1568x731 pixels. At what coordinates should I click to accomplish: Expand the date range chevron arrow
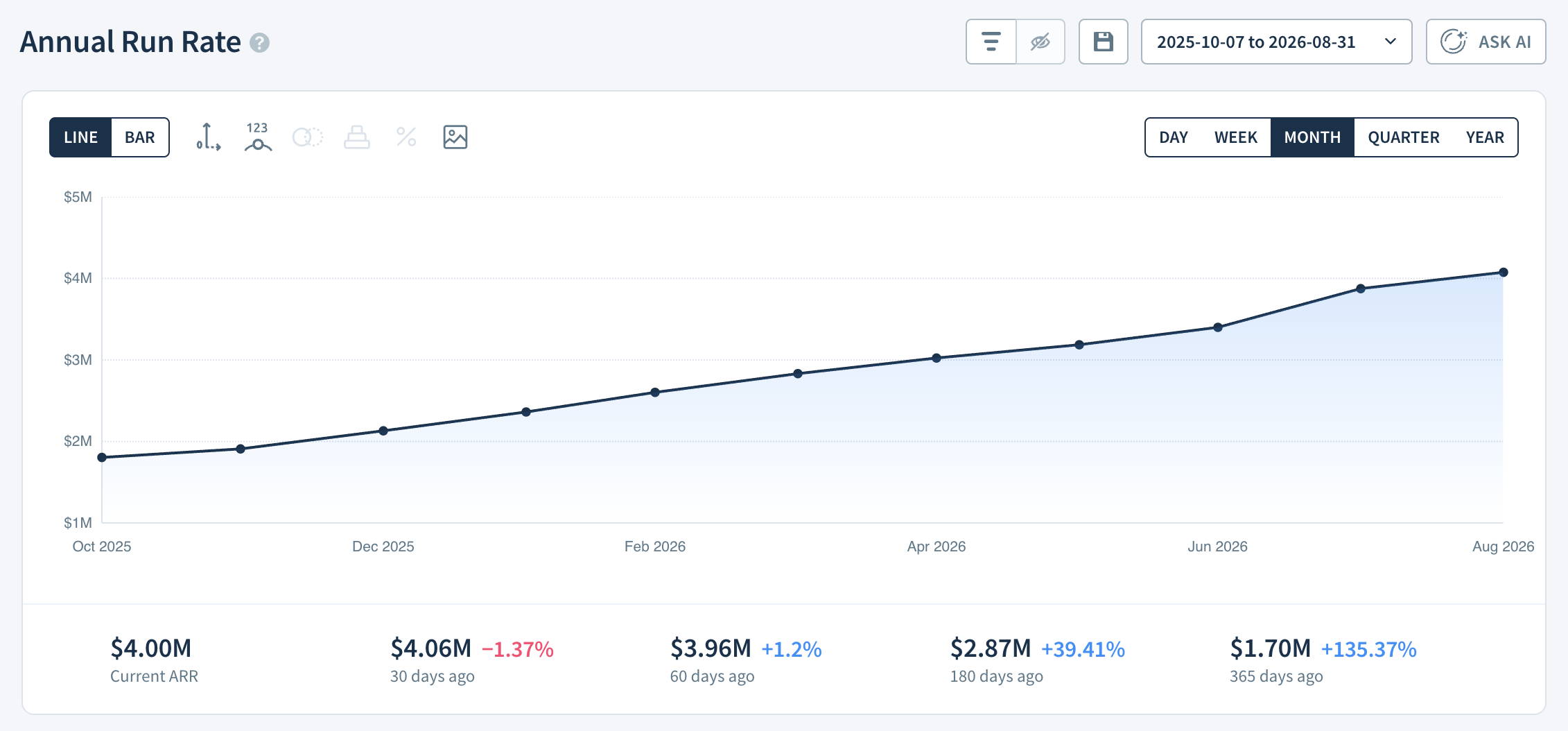1391,42
